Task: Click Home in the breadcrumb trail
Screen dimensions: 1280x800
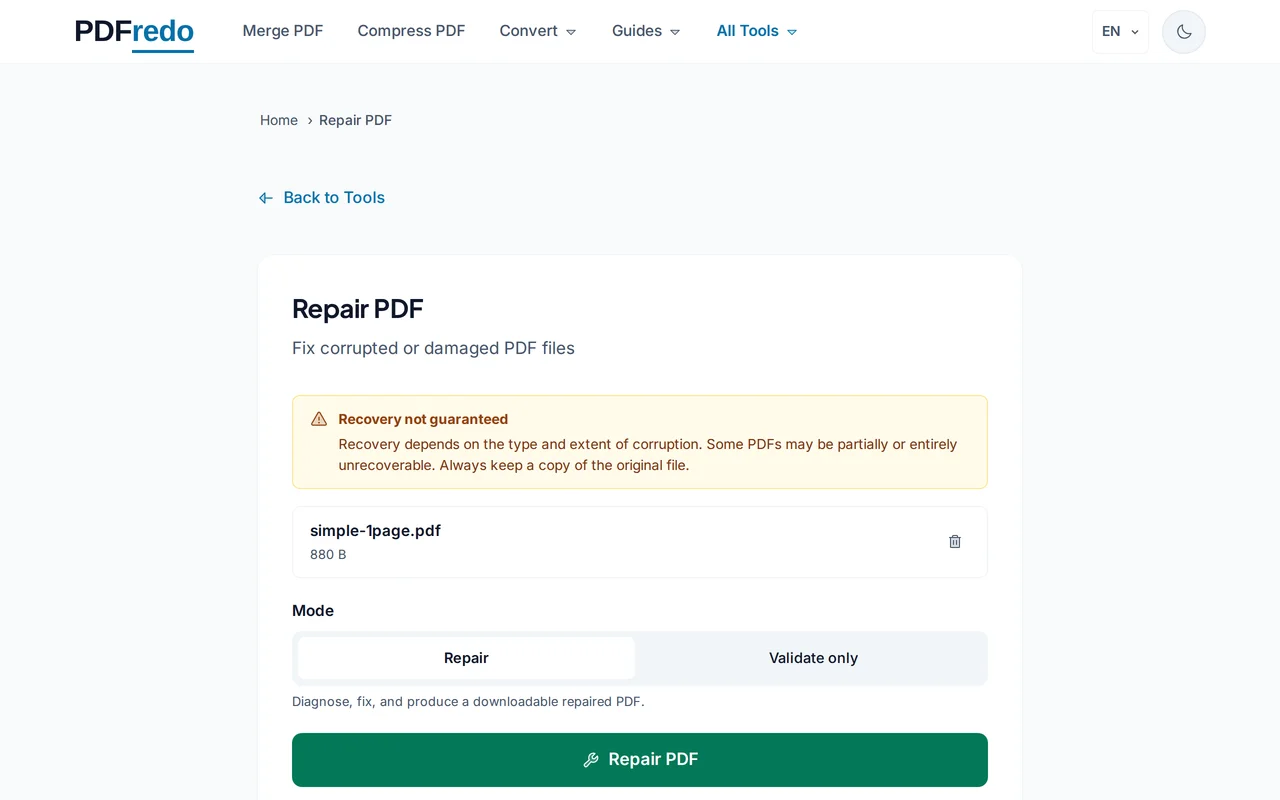Action: click(279, 120)
